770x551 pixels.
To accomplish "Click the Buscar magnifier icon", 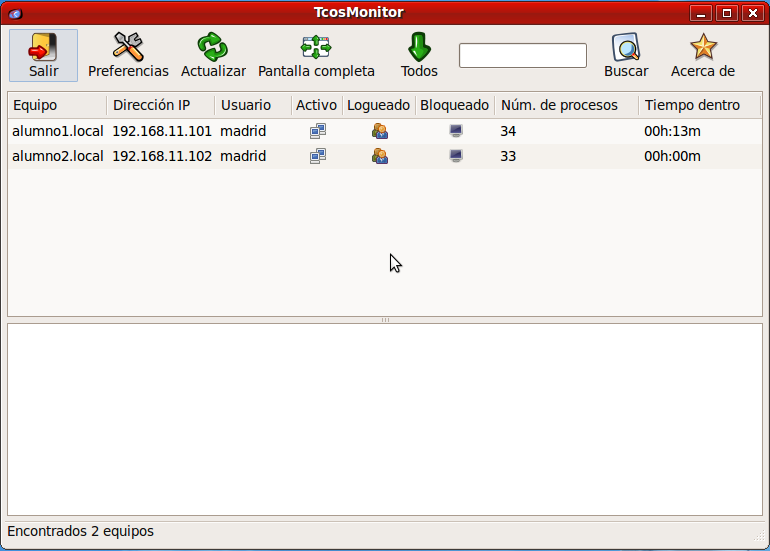I will click(x=626, y=47).
